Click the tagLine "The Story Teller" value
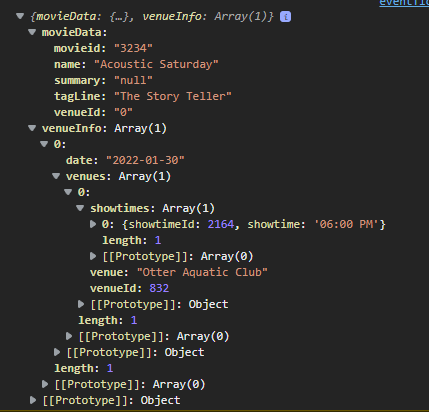429x412 pixels. pos(173,96)
